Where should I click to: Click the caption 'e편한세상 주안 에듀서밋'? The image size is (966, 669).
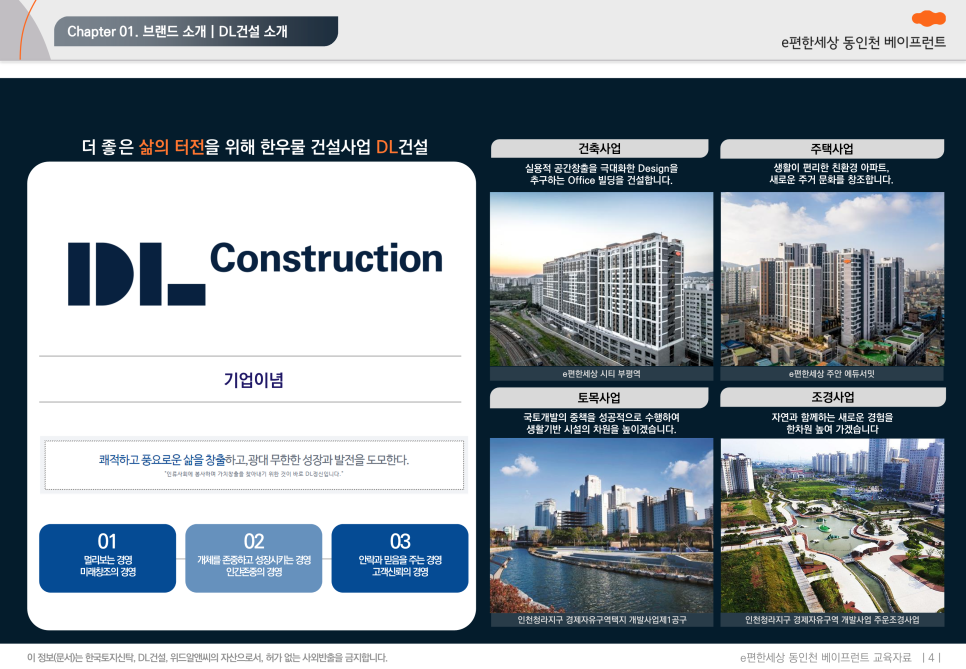(x=832, y=374)
